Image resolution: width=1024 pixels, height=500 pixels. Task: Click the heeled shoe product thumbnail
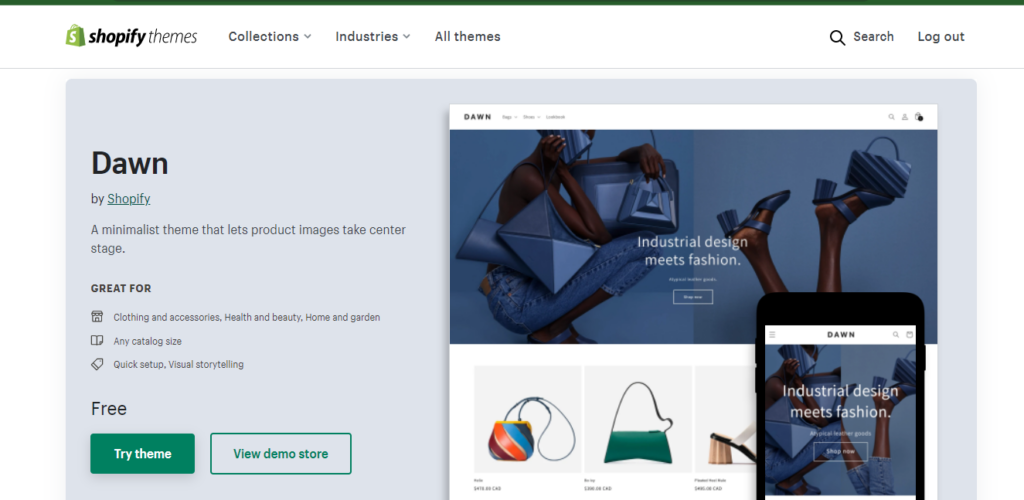coord(725,419)
